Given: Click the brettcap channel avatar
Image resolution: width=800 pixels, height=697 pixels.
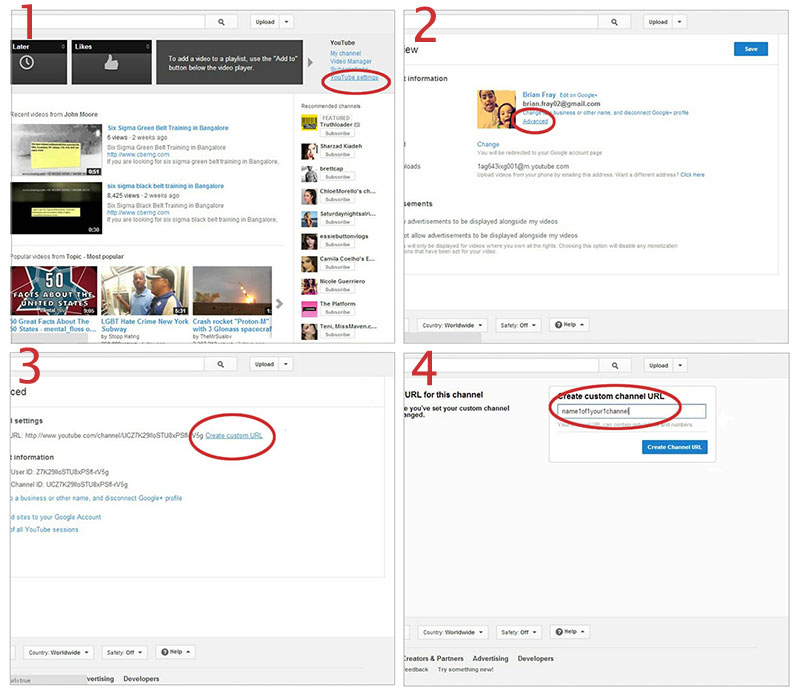Looking at the screenshot, I should point(309,174).
